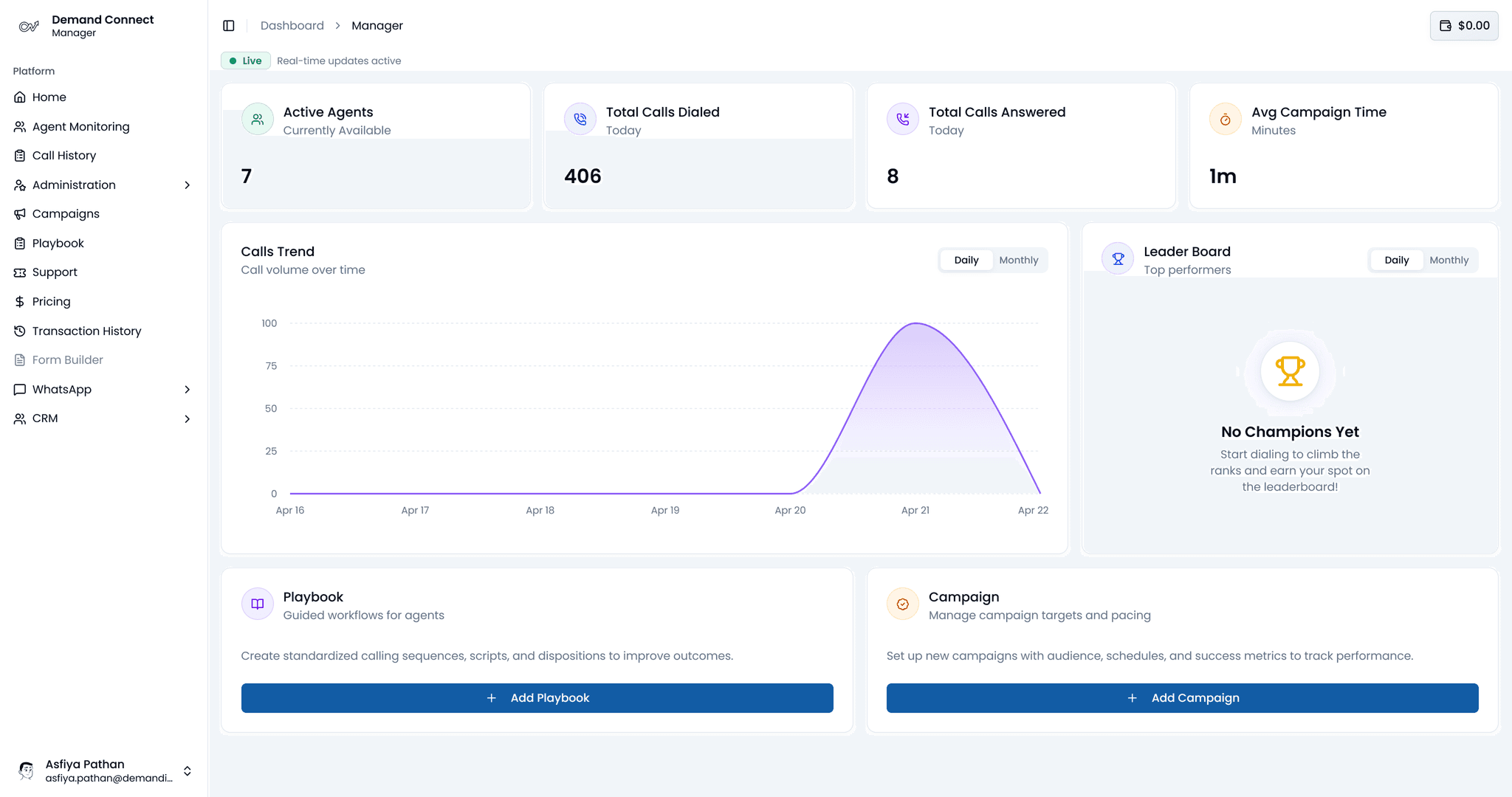
Task: Open Transaction History menu item
Action: pyautogui.click(x=103, y=331)
